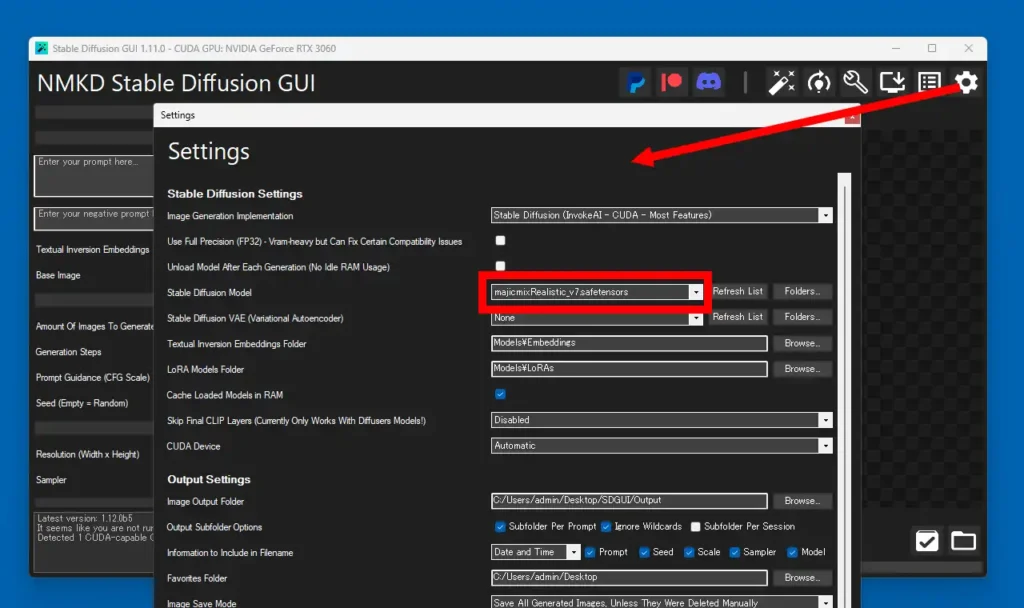Open the Discord icon in the toolbar
1024x608 pixels.
709,82
